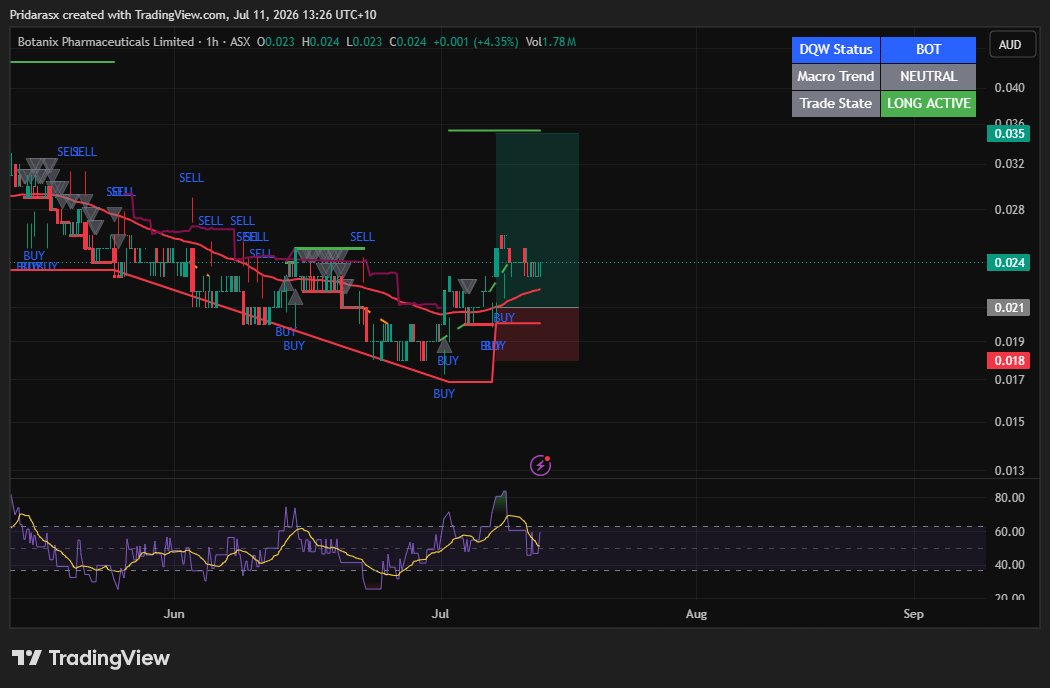1050x688 pixels.
Task: Click the blue BOT status cell
Action: pyautogui.click(x=928, y=50)
